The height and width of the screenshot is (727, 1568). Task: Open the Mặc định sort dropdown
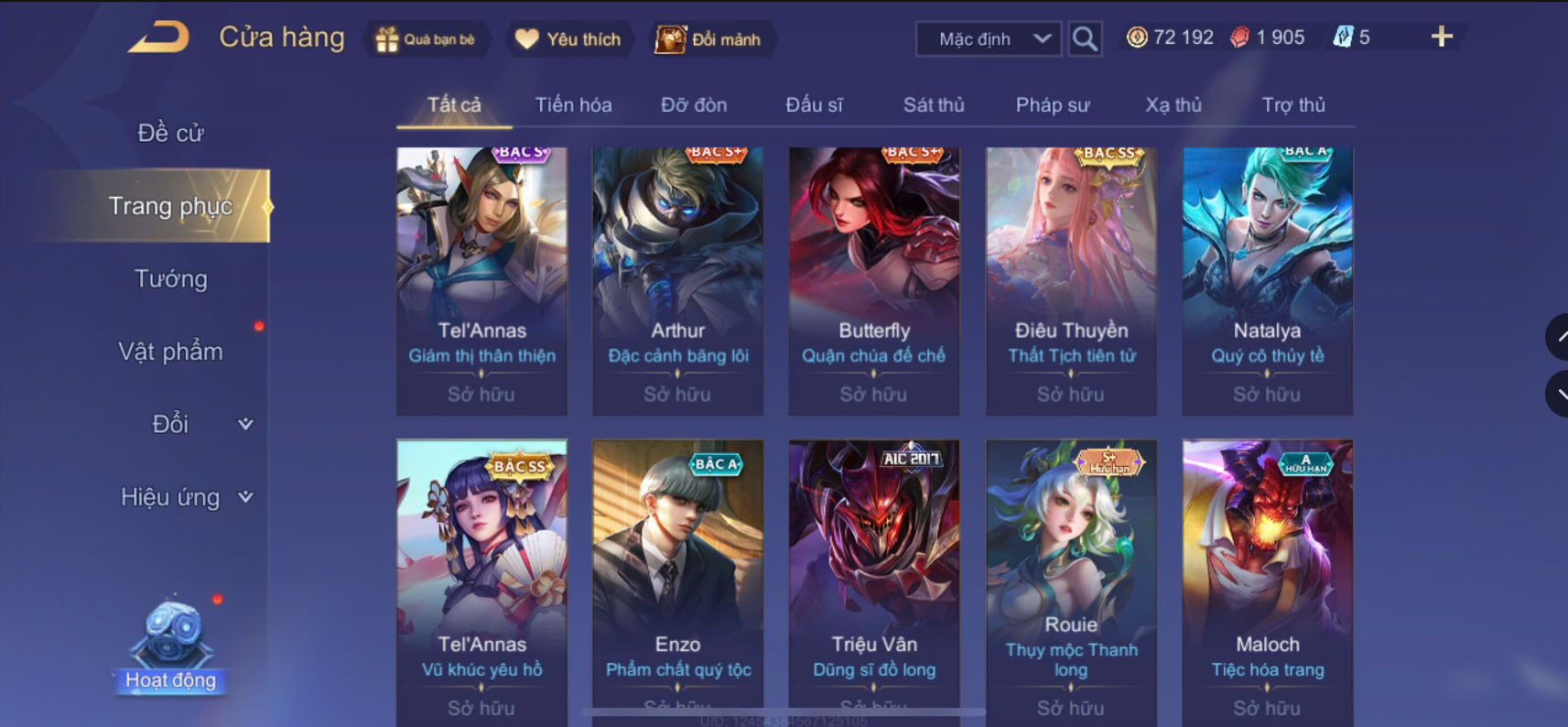(989, 39)
